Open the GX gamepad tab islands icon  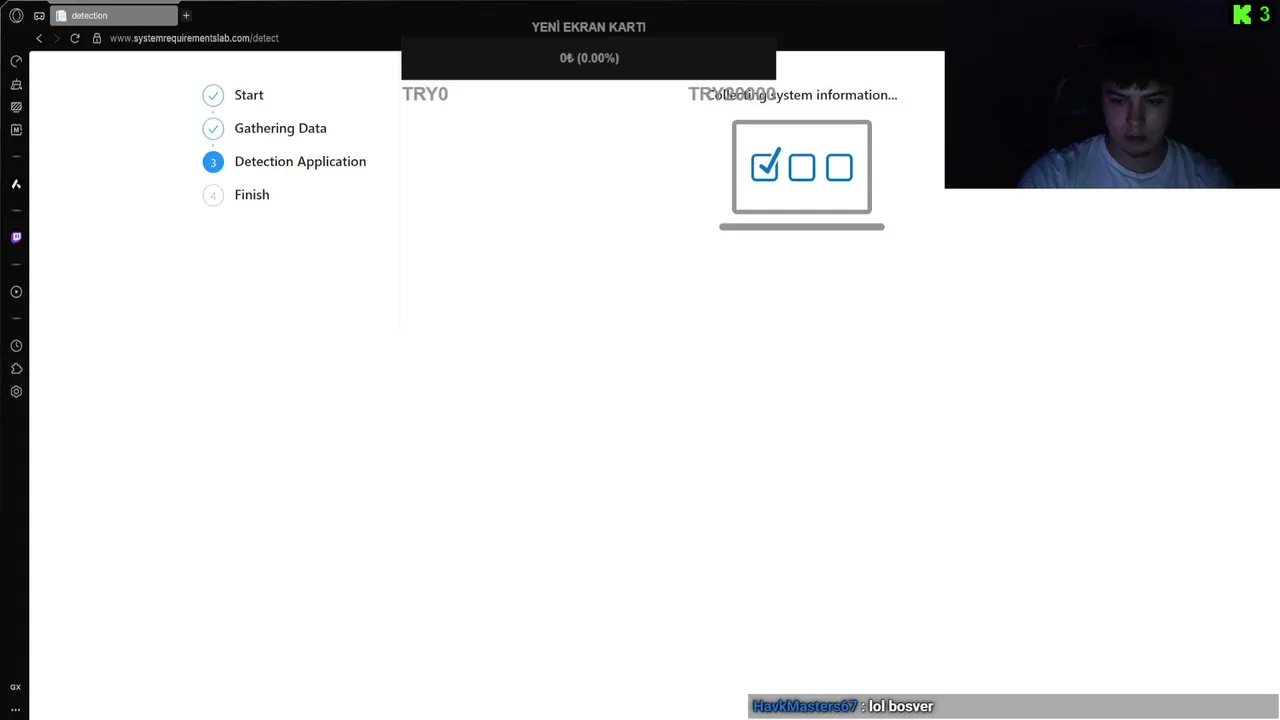coord(39,15)
